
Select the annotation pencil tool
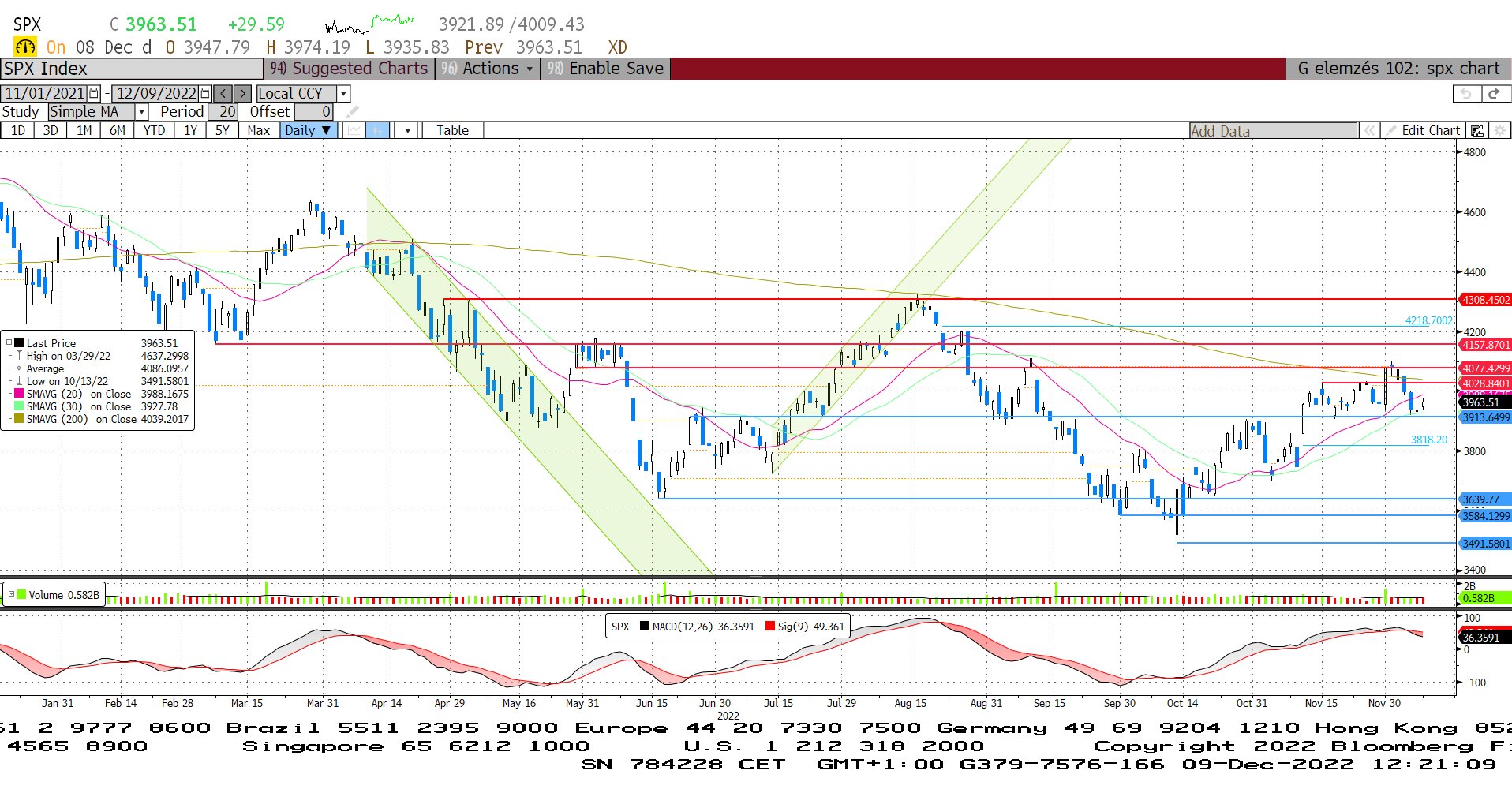(352, 112)
